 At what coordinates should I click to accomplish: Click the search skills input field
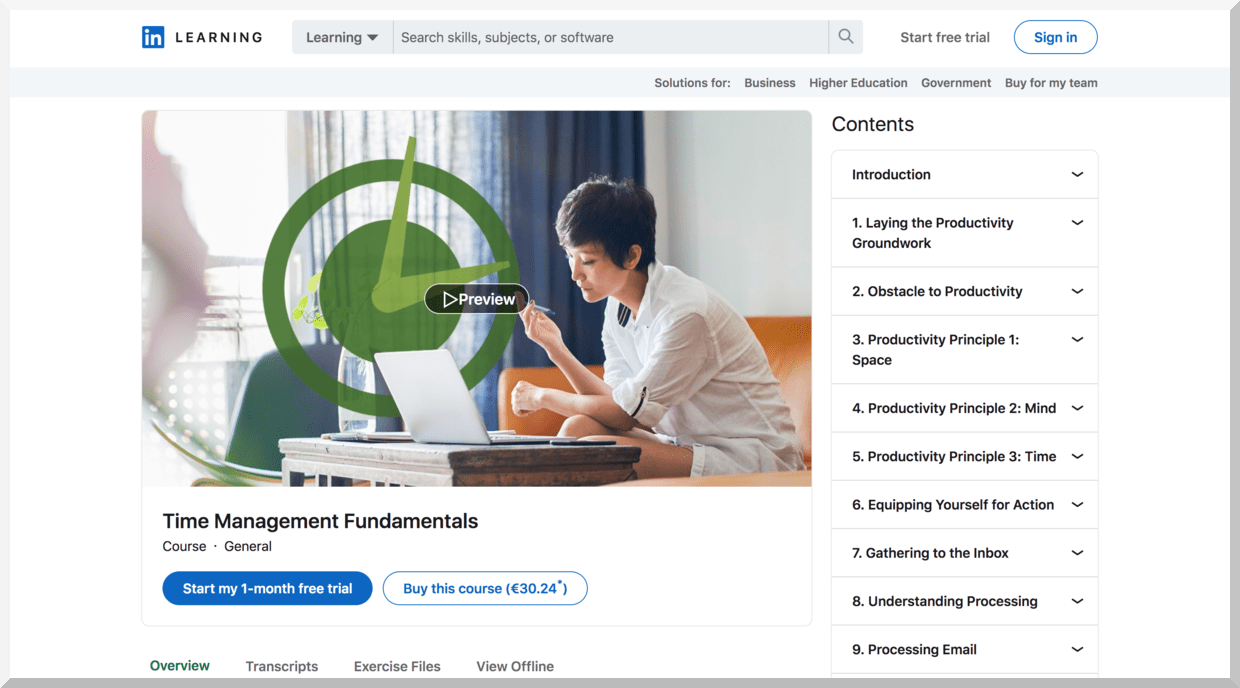tap(610, 38)
